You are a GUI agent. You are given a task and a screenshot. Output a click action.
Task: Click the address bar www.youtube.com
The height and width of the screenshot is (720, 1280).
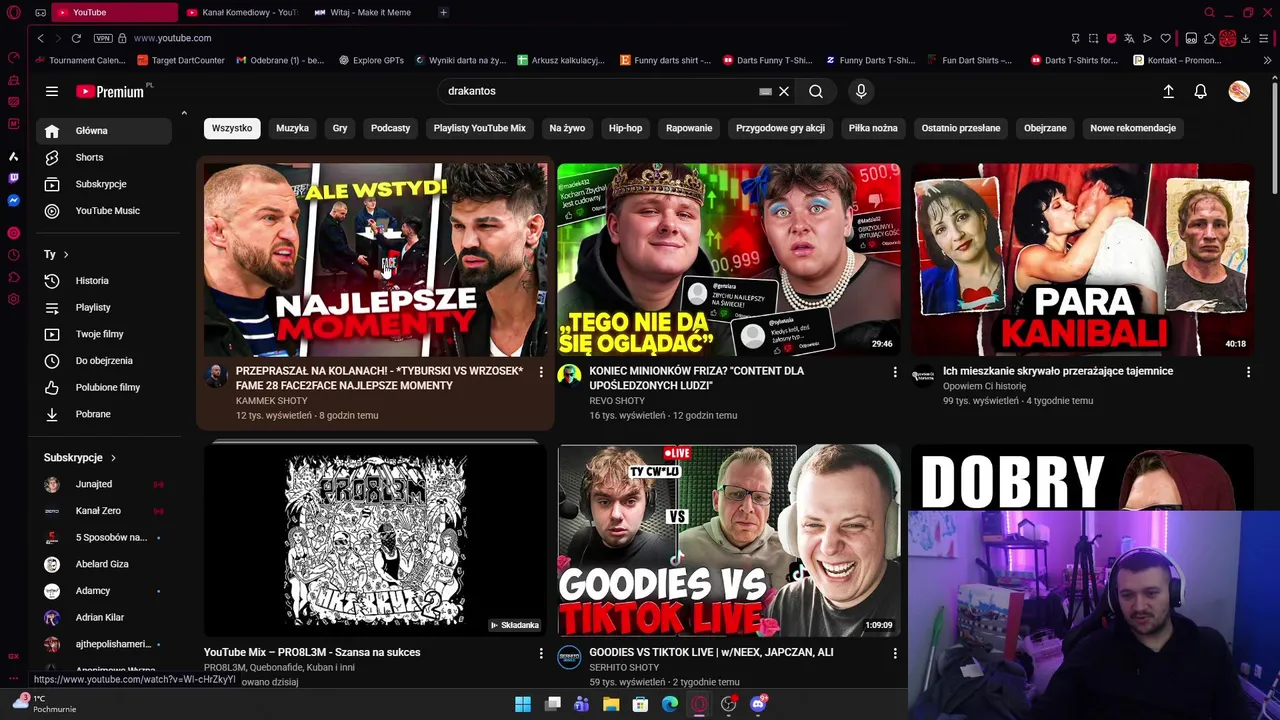click(x=172, y=38)
